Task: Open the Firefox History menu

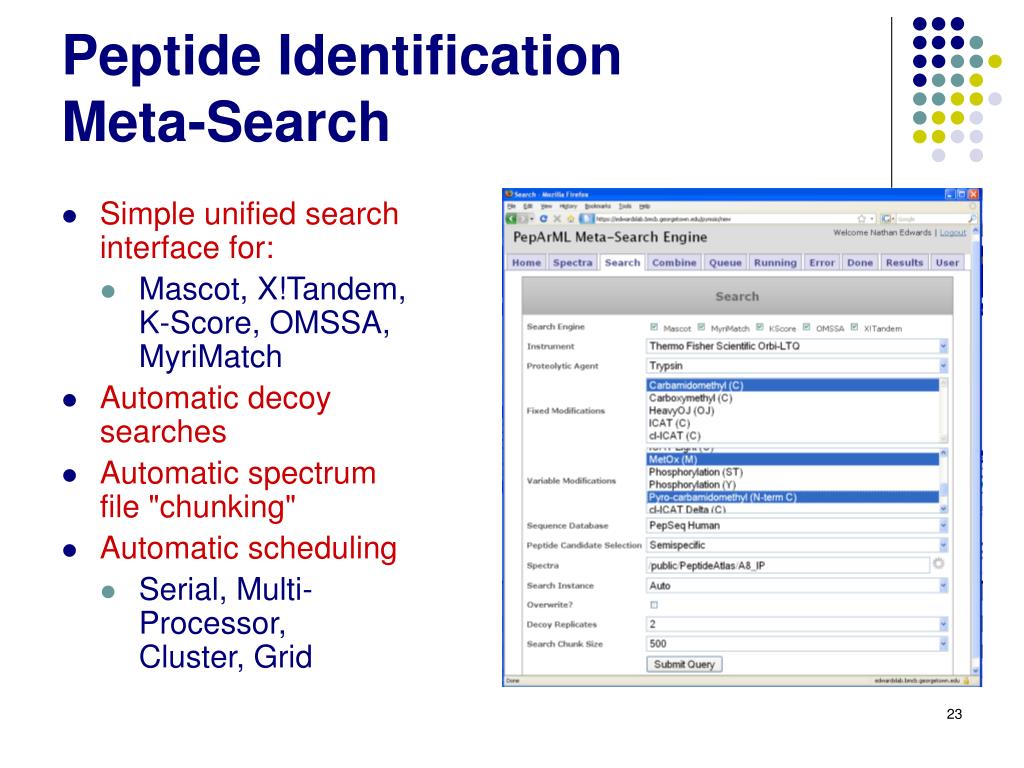Action: (568, 206)
